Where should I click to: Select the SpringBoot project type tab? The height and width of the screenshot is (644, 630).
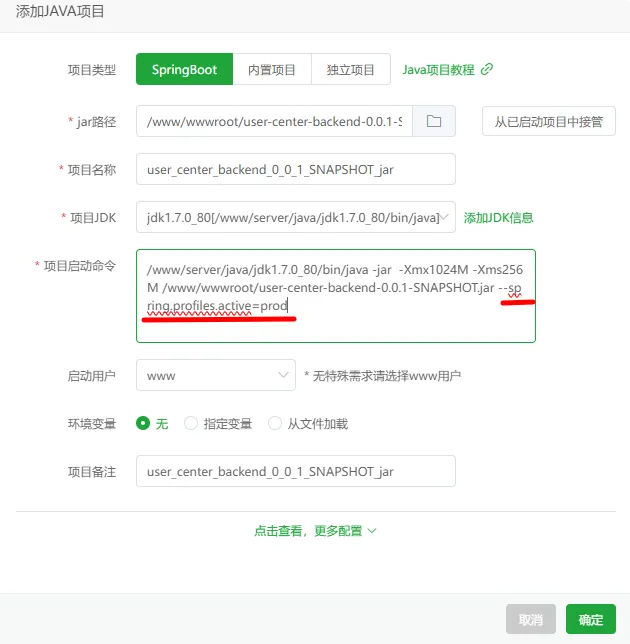point(184,69)
